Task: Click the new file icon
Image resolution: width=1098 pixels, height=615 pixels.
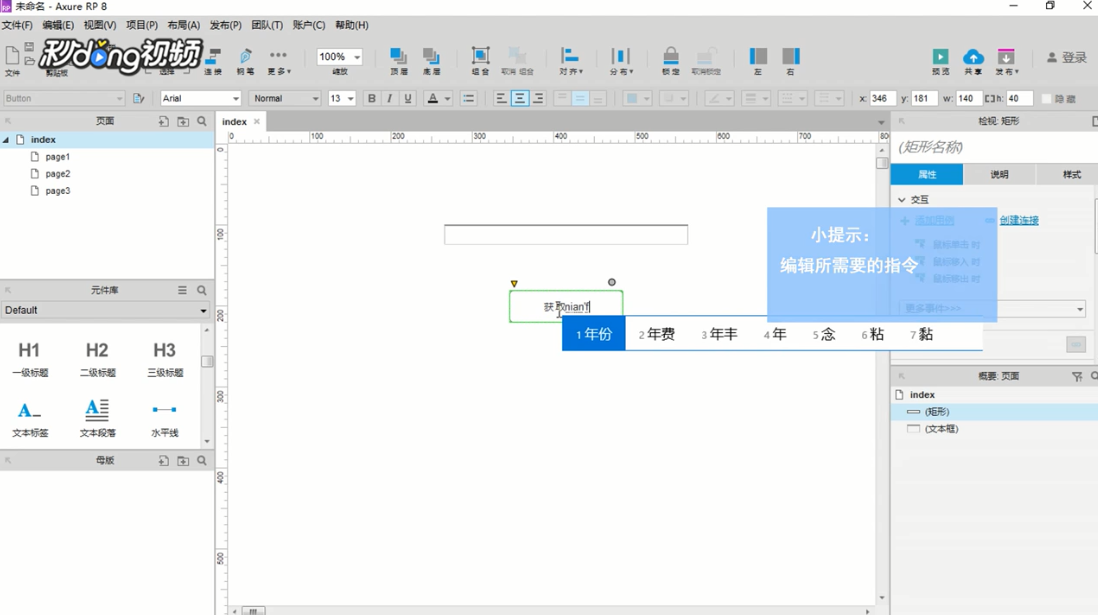Action: (12, 55)
